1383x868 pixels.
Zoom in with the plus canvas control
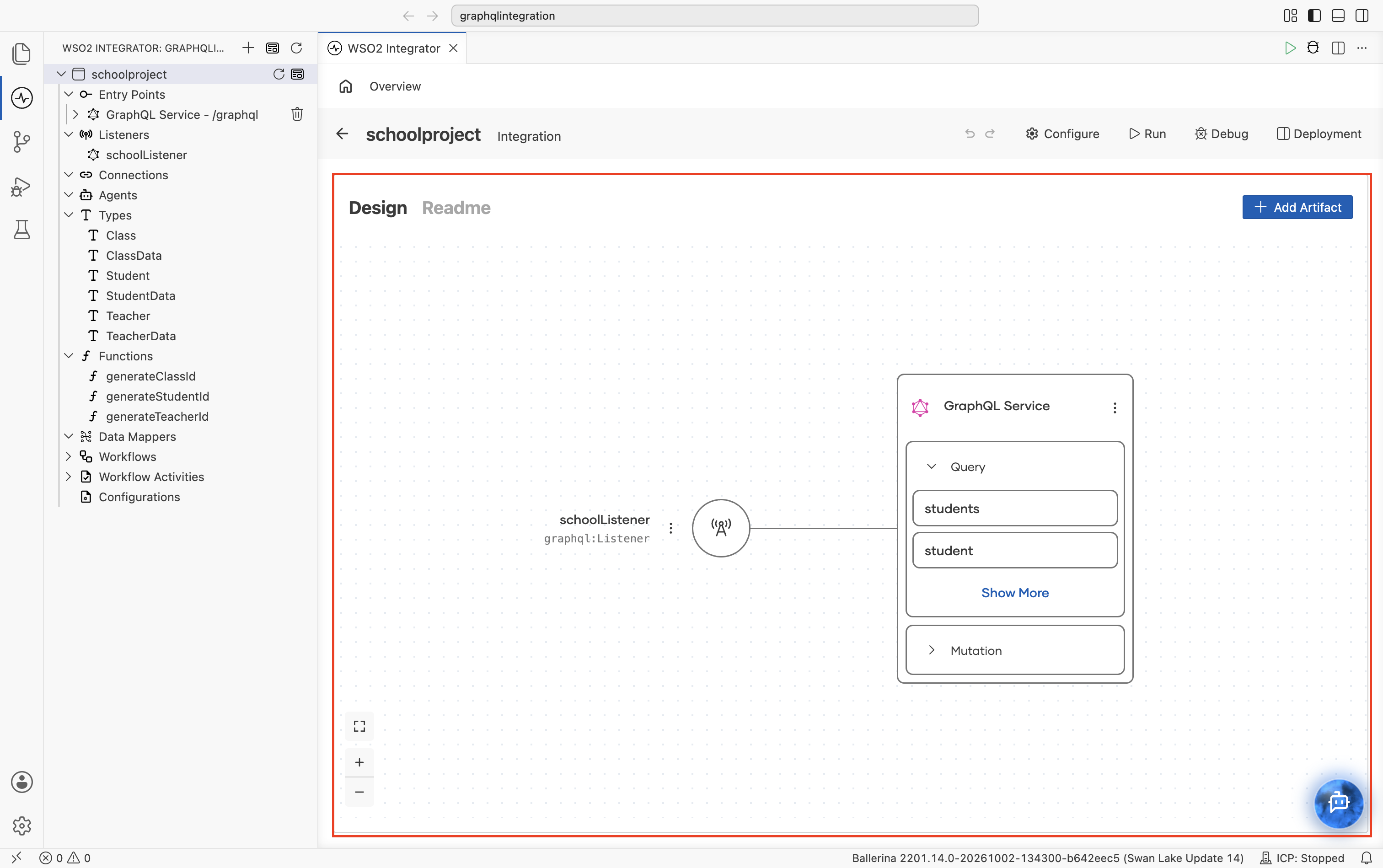pyautogui.click(x=359, y=762)
